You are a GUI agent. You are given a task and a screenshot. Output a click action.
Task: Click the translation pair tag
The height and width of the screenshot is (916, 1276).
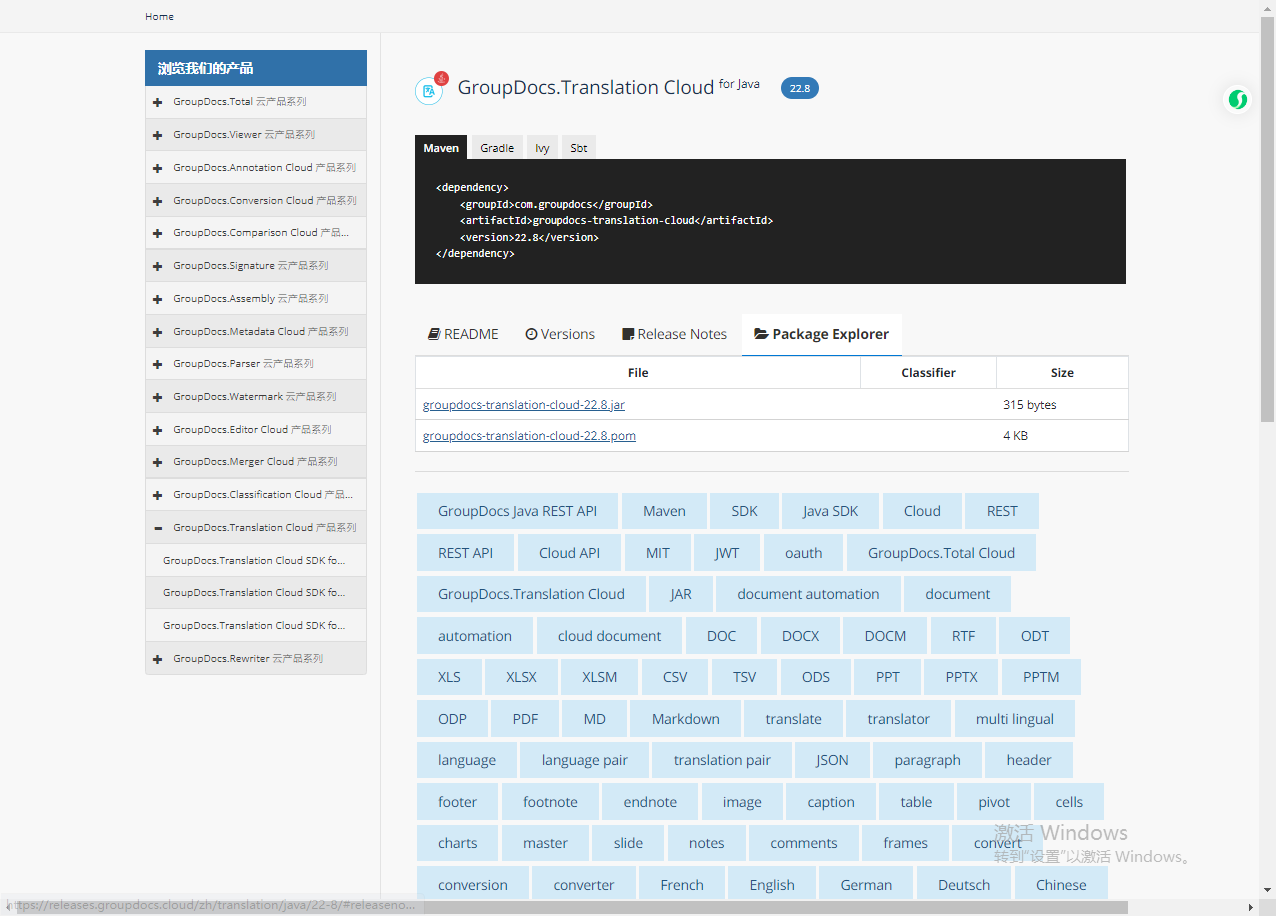(722, 760)
